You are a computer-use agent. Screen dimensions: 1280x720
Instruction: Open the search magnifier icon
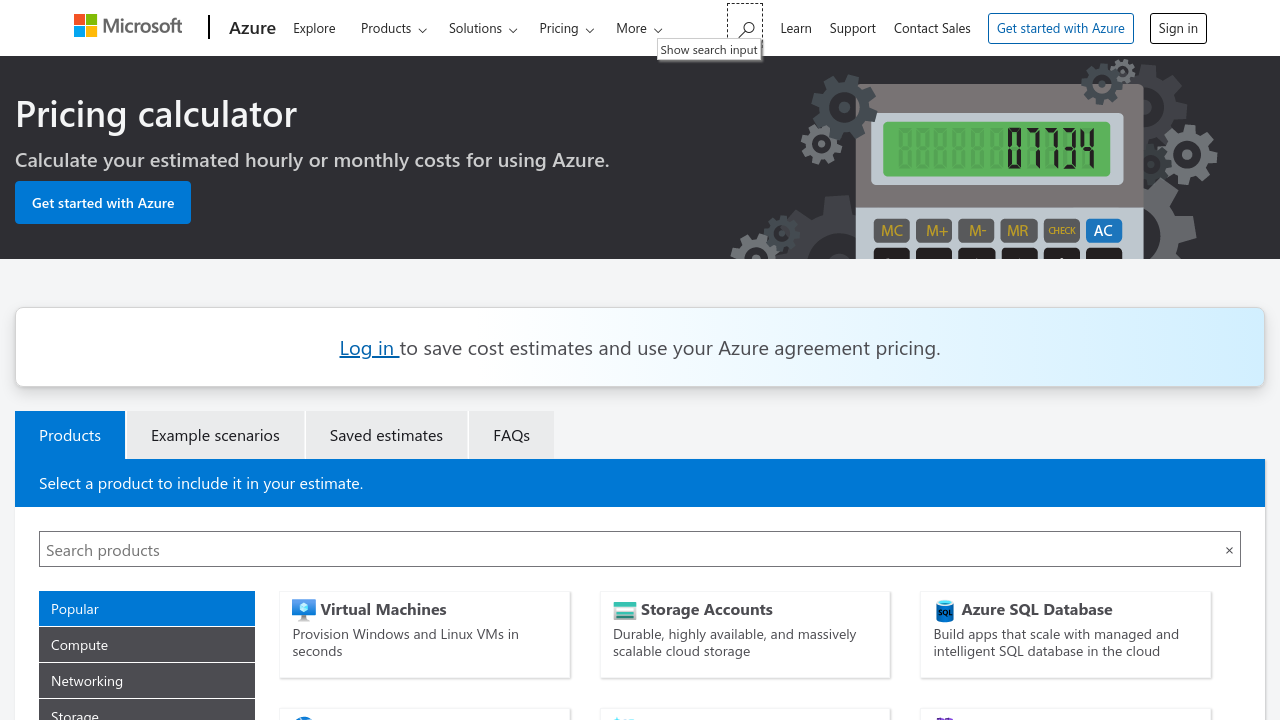tap(745, 29)
